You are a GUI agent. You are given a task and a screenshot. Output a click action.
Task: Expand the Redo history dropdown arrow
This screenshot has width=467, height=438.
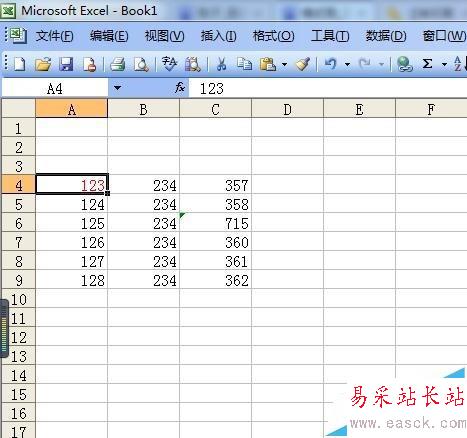[x=381, y=64]
